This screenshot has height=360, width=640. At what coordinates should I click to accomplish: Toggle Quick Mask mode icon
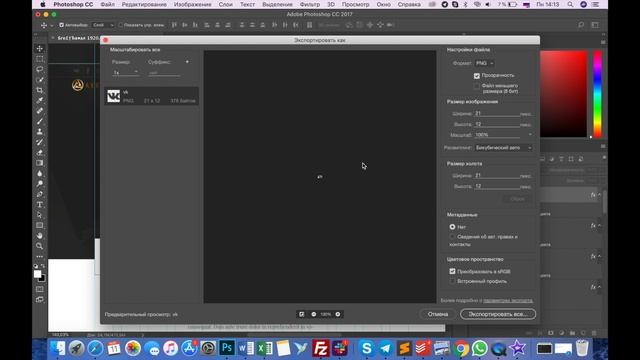[40, 289]
